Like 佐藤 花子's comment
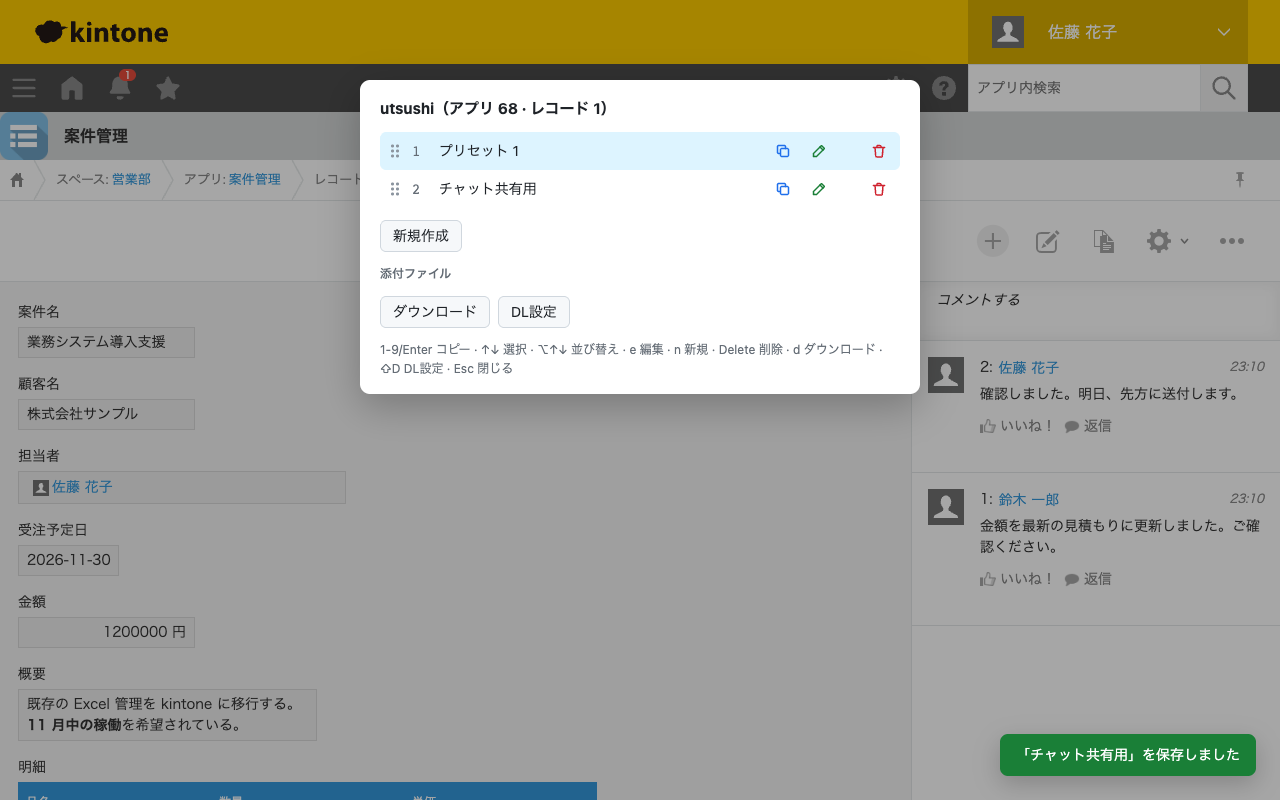Viewport: 1280px width, 800px height. point(1017,426)
